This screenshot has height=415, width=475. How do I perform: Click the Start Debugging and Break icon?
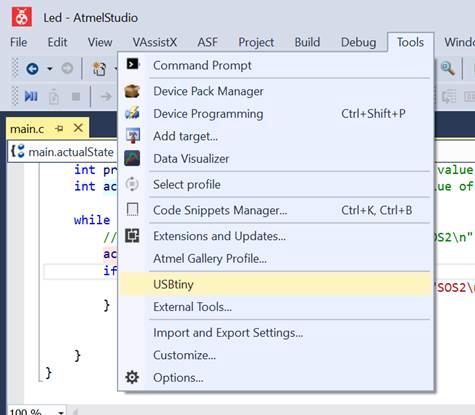(x=31, y=97)
